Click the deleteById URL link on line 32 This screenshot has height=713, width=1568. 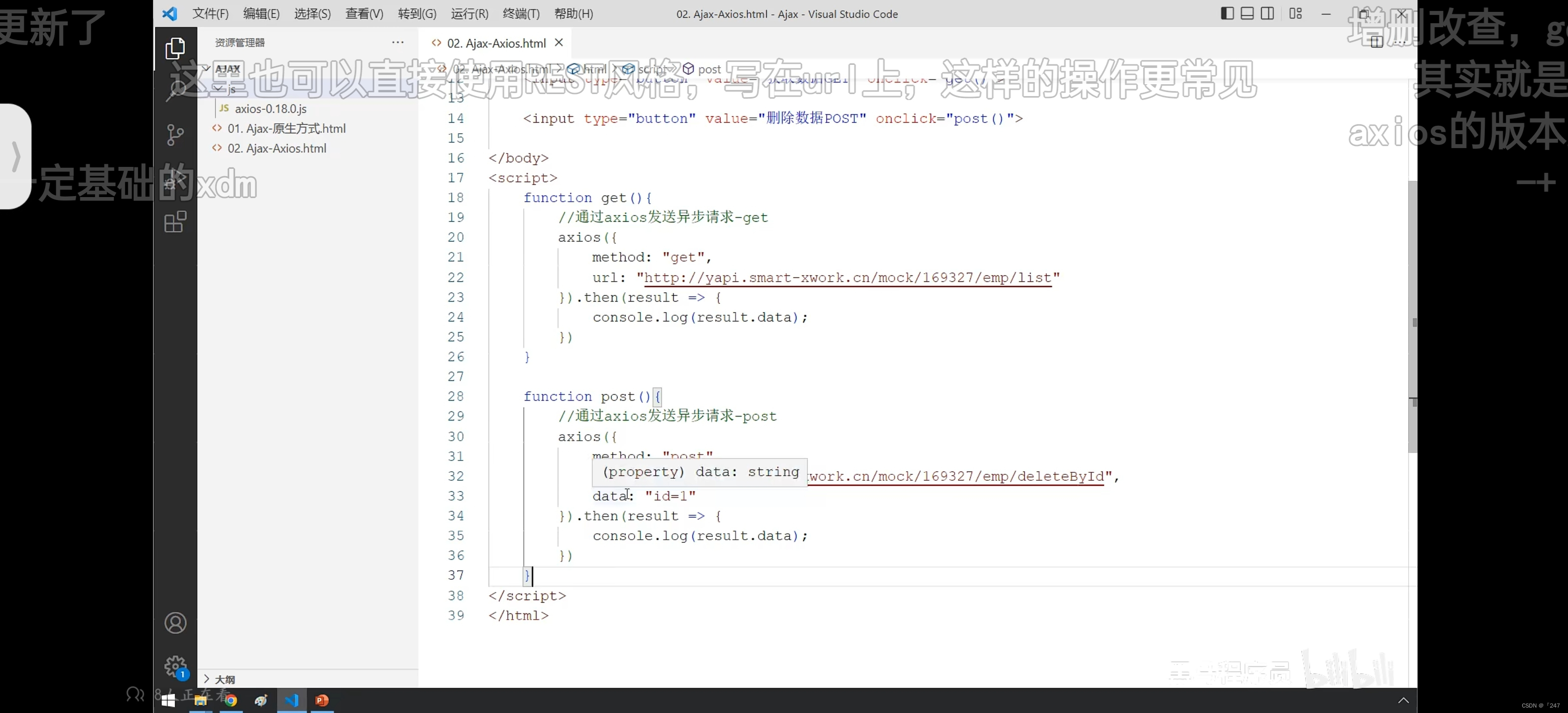[x=956, y=476]
